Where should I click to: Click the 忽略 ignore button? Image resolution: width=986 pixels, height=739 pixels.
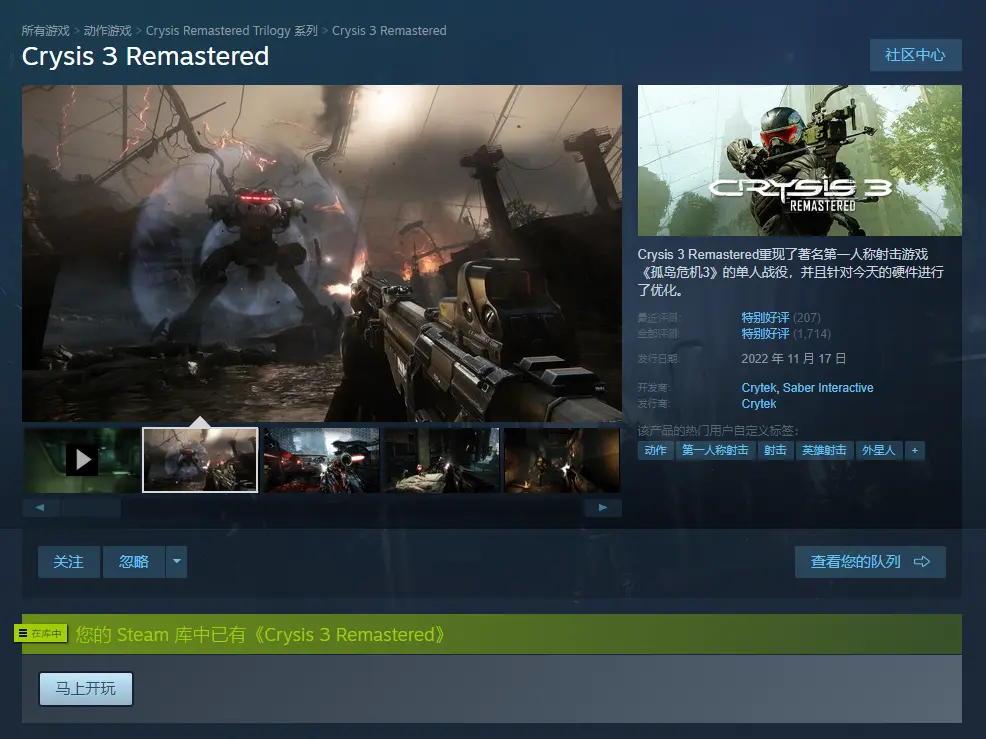pos(134,562)
